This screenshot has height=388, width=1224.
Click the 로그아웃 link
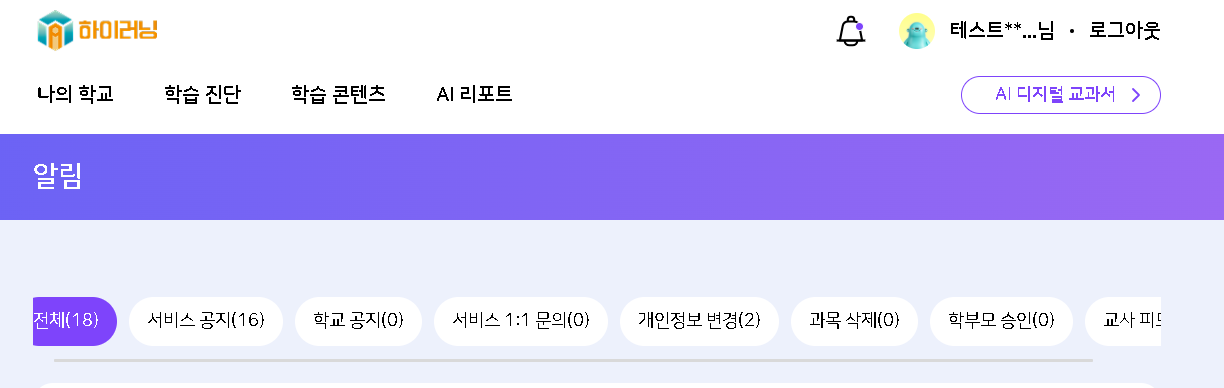click(x=1125, y=31)
